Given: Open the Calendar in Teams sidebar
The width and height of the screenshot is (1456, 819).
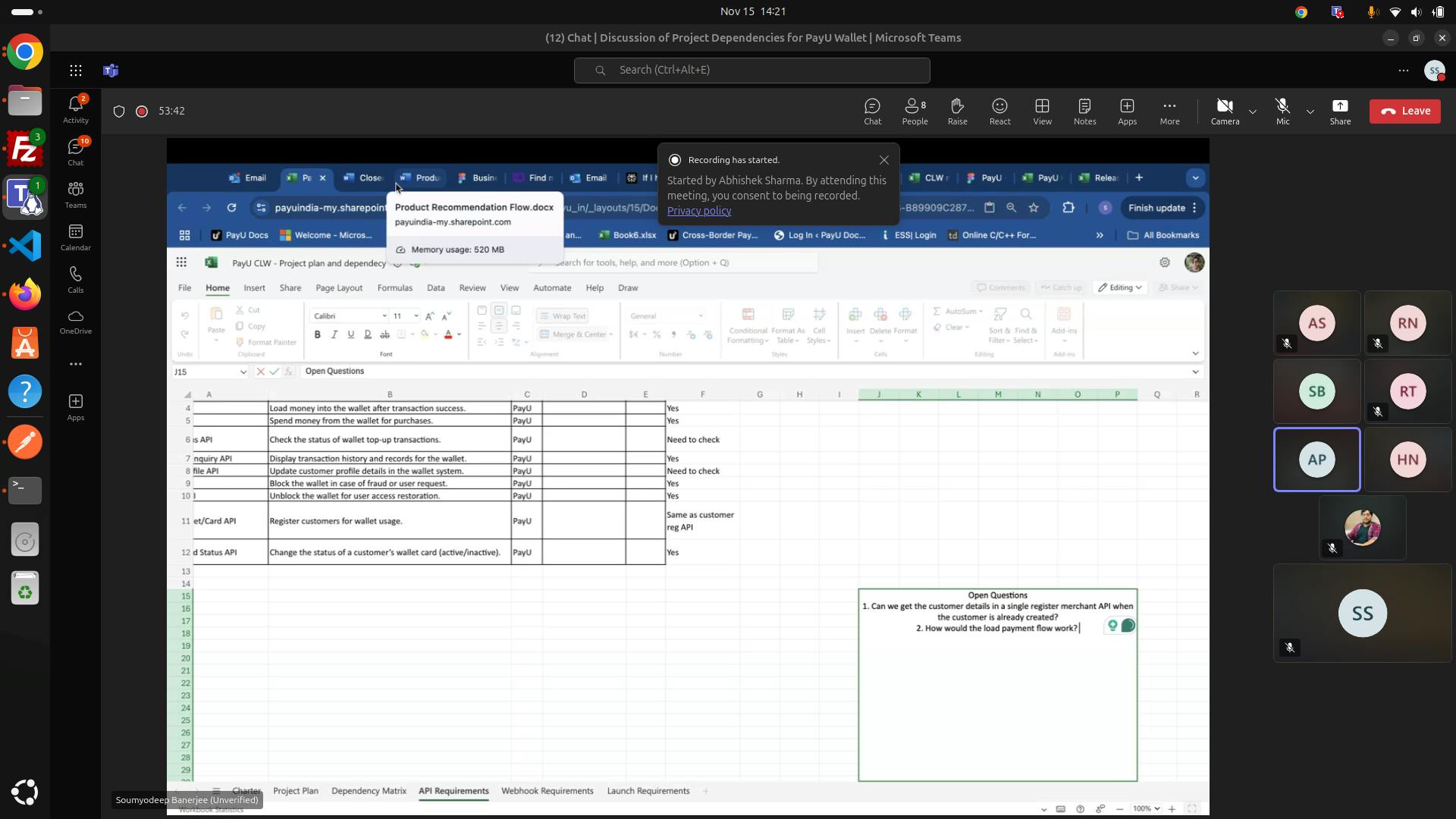Looking at the screenshot, I should point(75,237).
